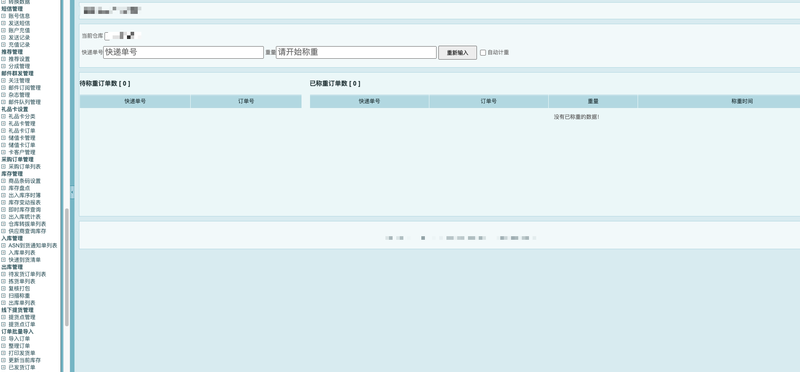Click the icon beside 发送记录
This screenshot has width=800, height=372.
tap(4, 37)
